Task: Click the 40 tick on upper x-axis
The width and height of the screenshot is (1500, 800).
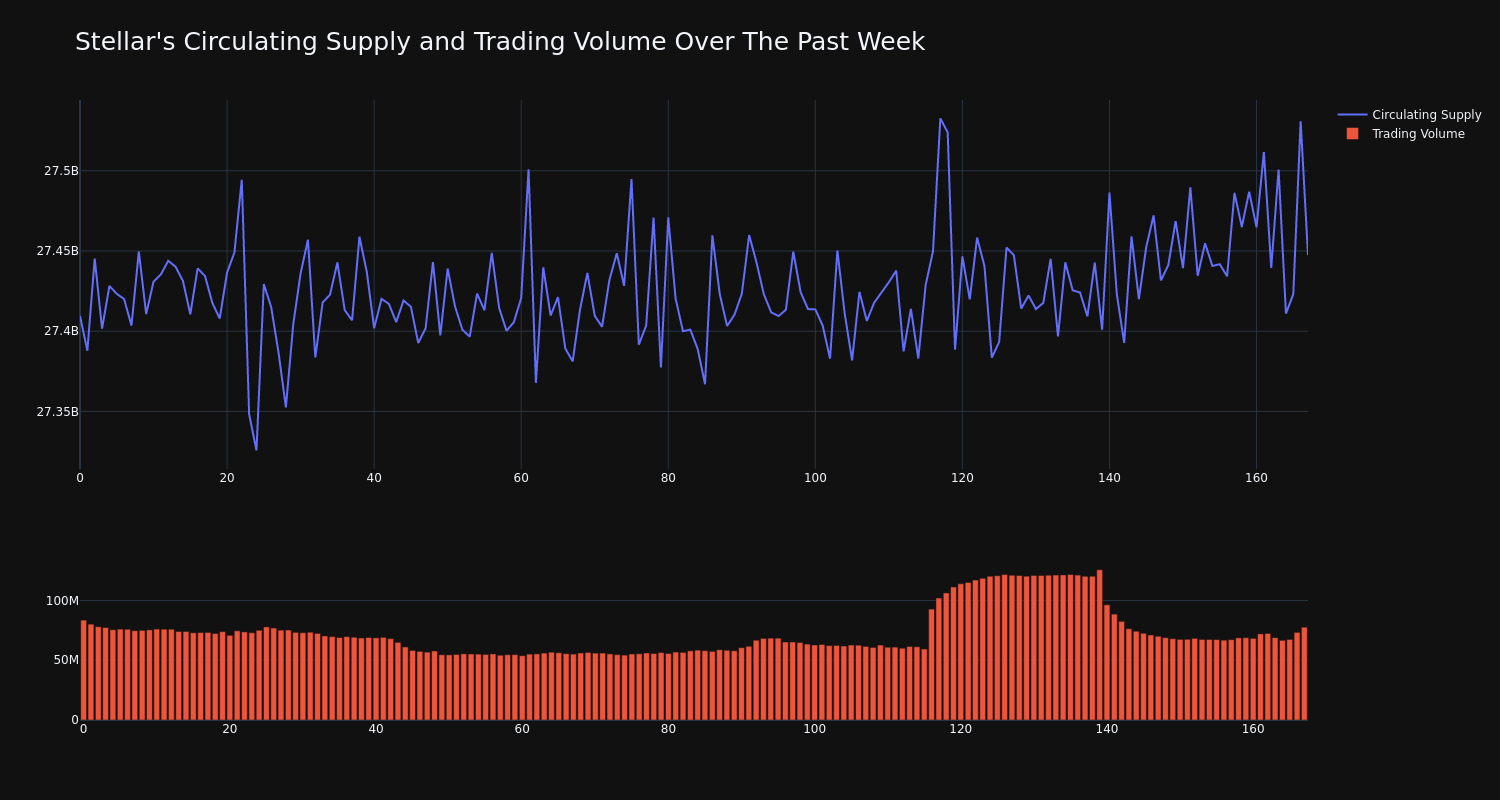Action: point(374,478)
